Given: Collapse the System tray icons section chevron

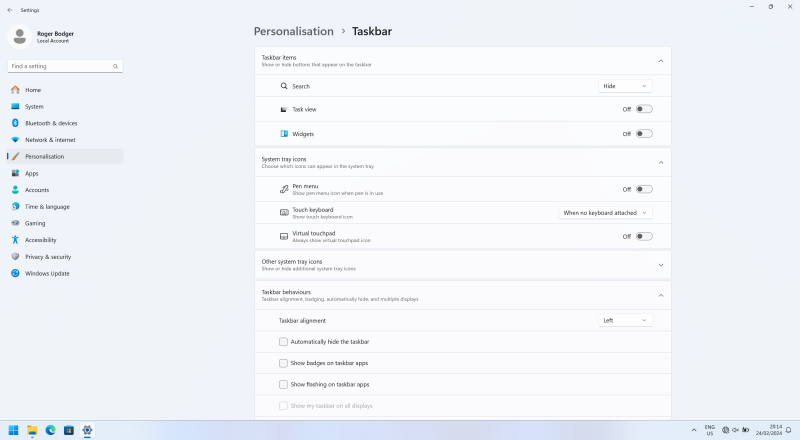Looking at the screenshot, I should [x=661, y=163].
